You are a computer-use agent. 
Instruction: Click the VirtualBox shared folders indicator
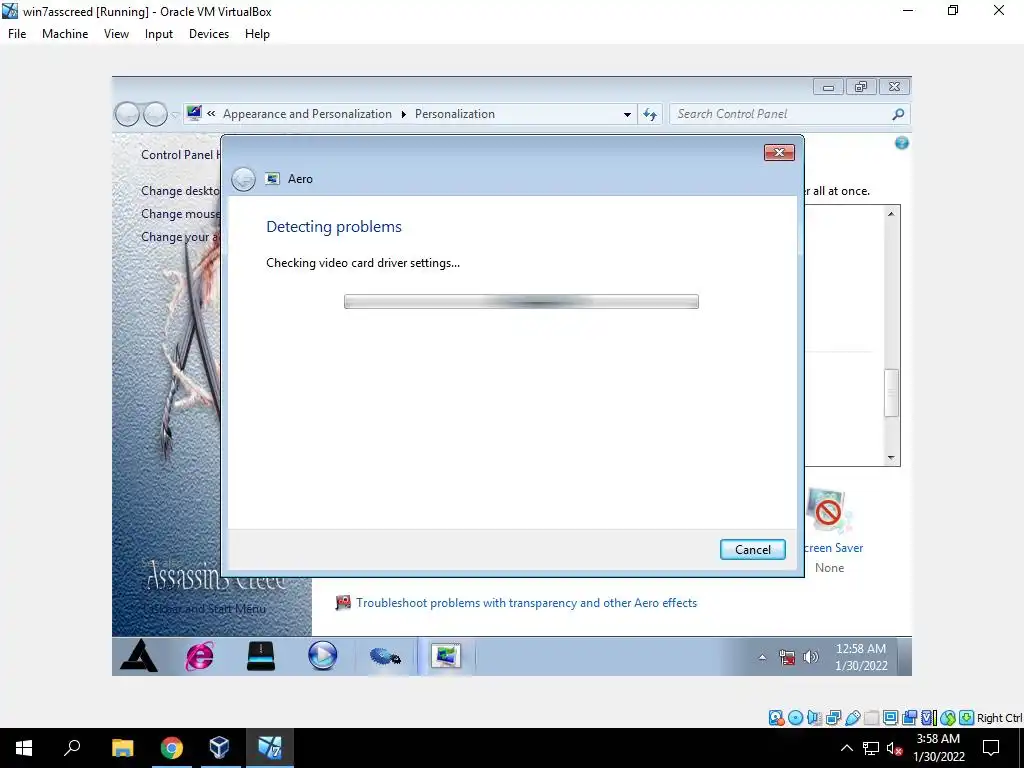point(871,718)
